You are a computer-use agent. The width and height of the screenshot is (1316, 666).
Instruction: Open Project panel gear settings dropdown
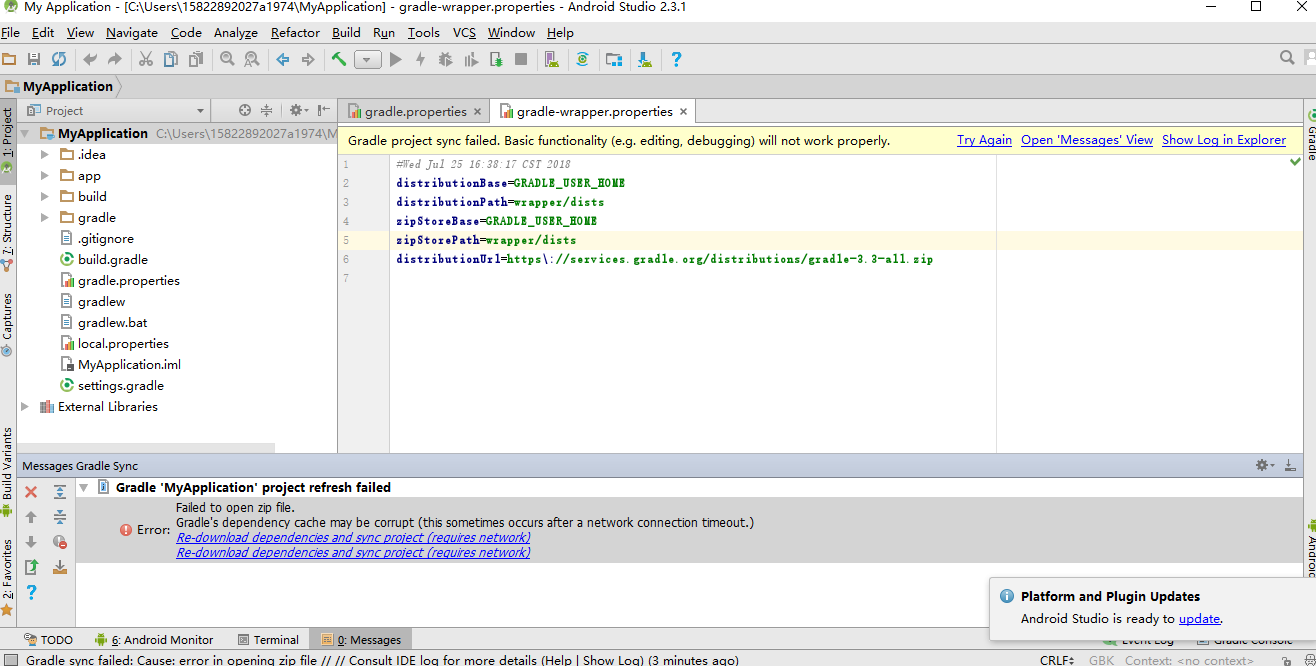[x=297, y=110]
